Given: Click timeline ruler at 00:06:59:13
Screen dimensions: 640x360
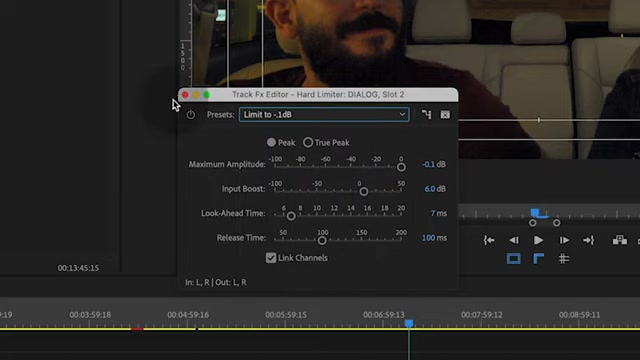Looking at the screenshot, I should (x=384, y=315).
